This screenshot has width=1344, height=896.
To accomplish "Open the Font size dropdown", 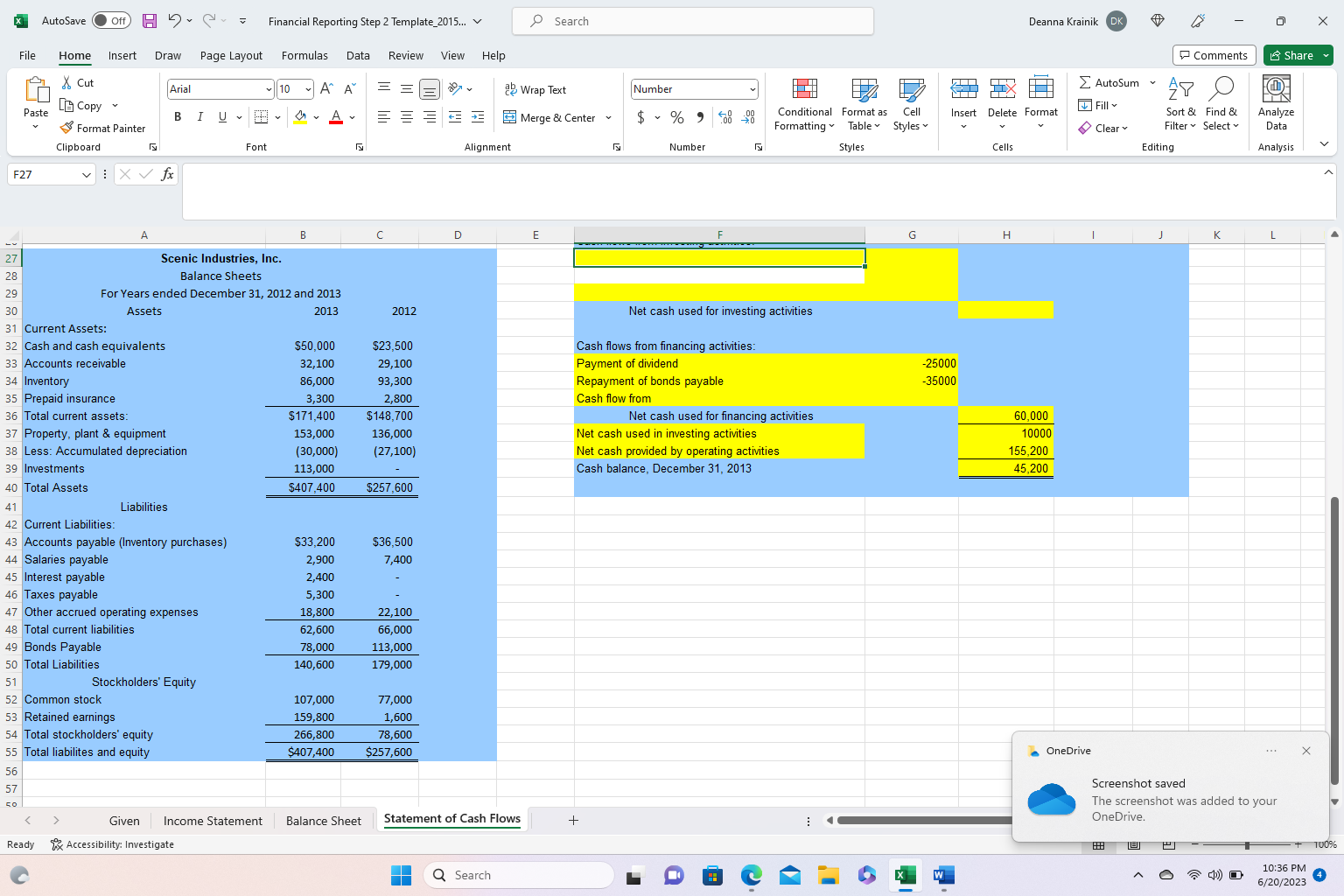I will click(x=308, y=89).
